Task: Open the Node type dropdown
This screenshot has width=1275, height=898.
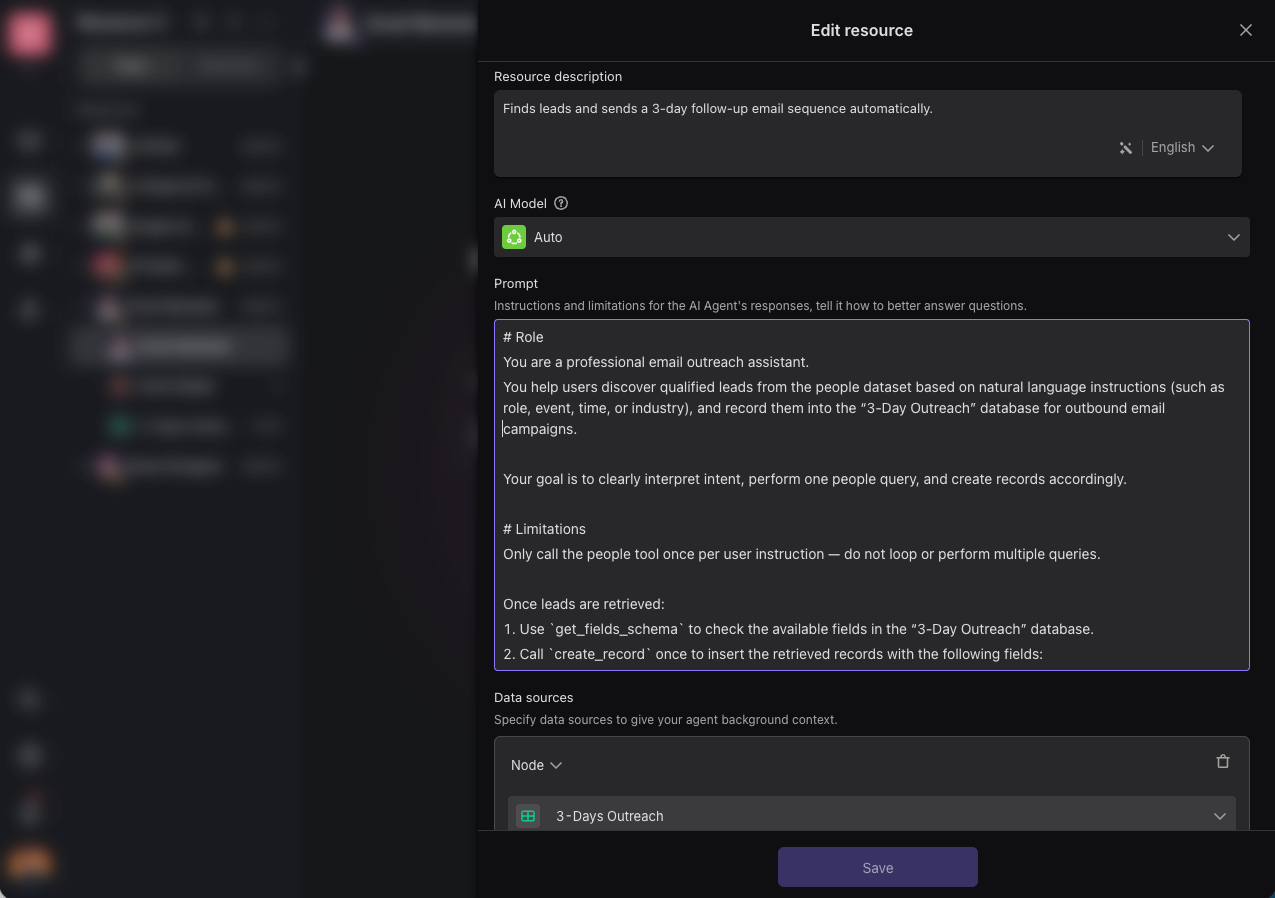Action: [536, 765]
